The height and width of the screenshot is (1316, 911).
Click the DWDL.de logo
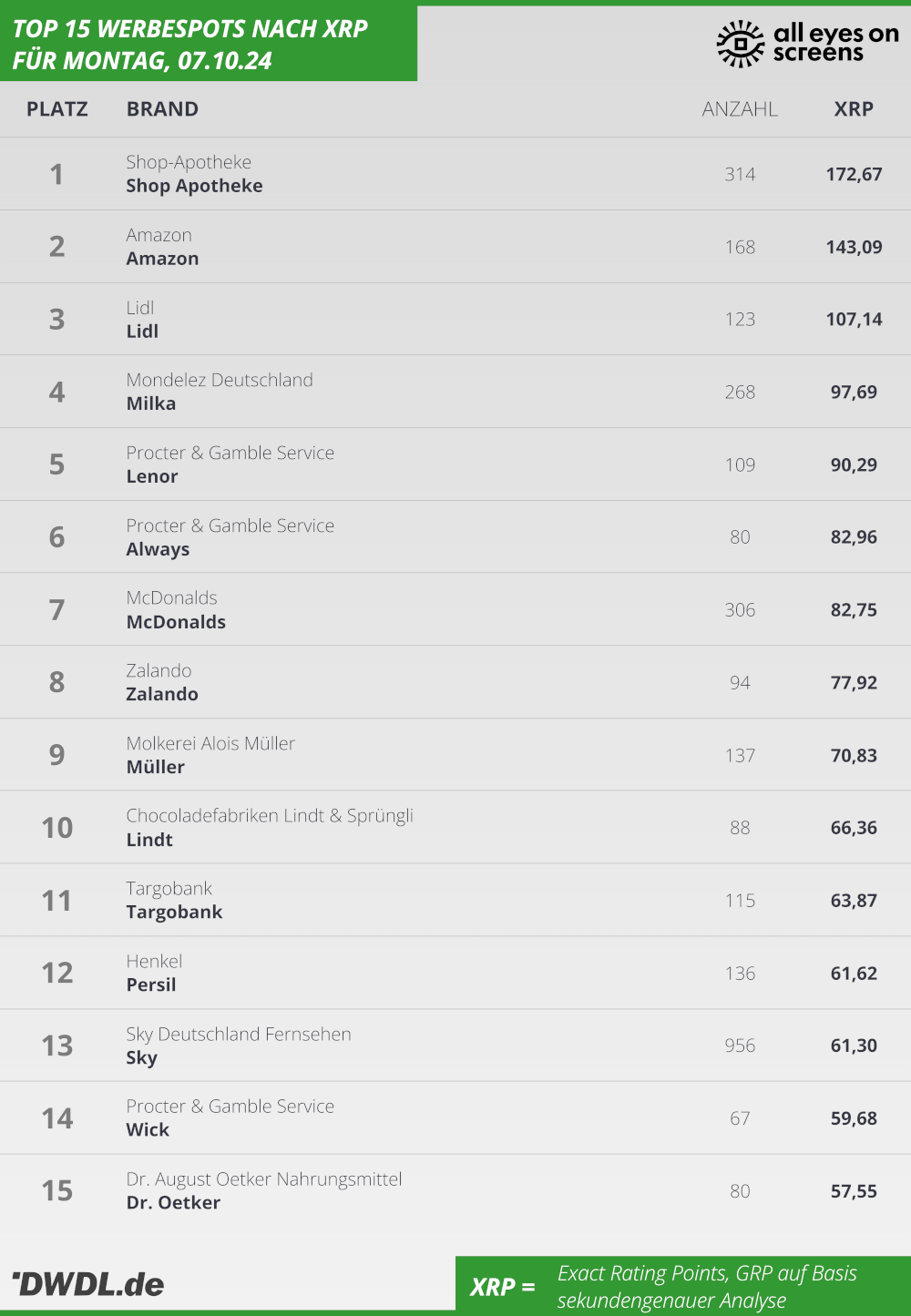(x=87, y=1284)
